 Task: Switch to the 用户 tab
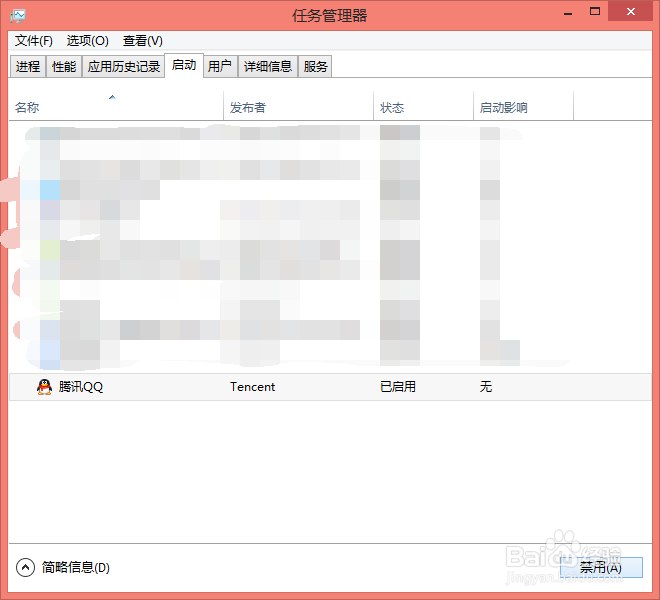[x=220, y=67]
